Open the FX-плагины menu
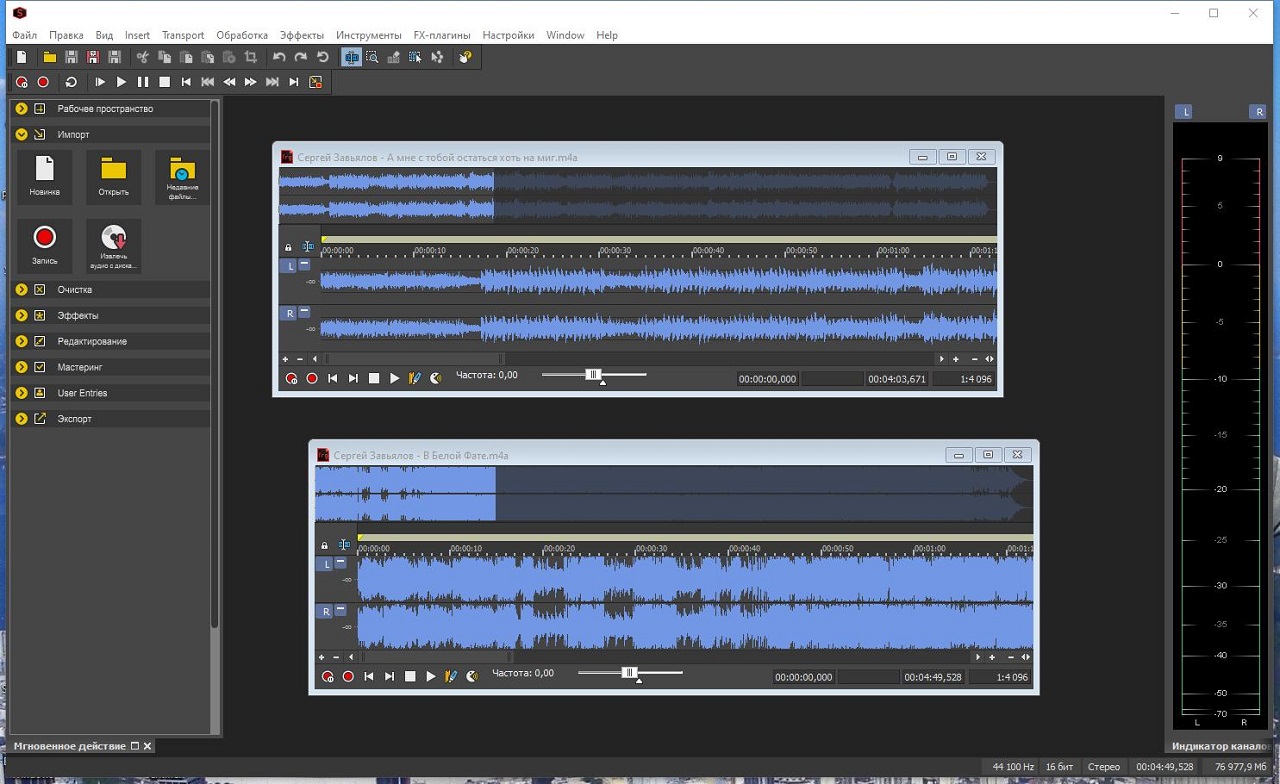This screenshot has width=1280, height=784. pyautogui.click(x=441, y=35)
